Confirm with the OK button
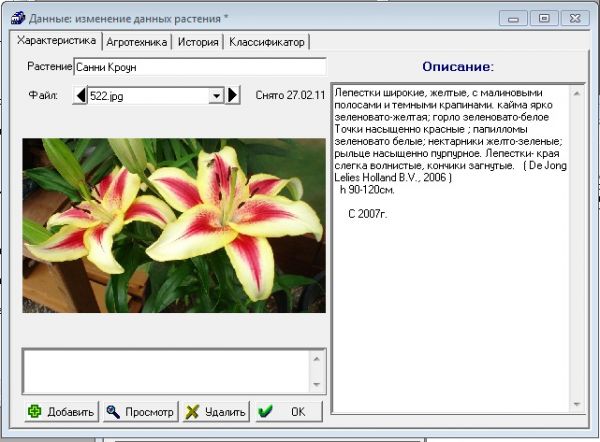Viewport: 600px width, 442px height. click(x=289, y=412)
